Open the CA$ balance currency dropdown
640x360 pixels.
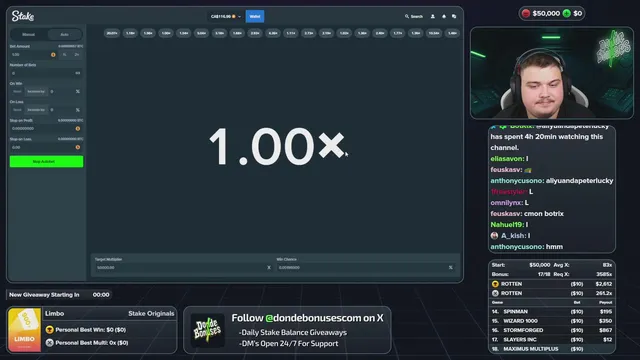(226, 16)
